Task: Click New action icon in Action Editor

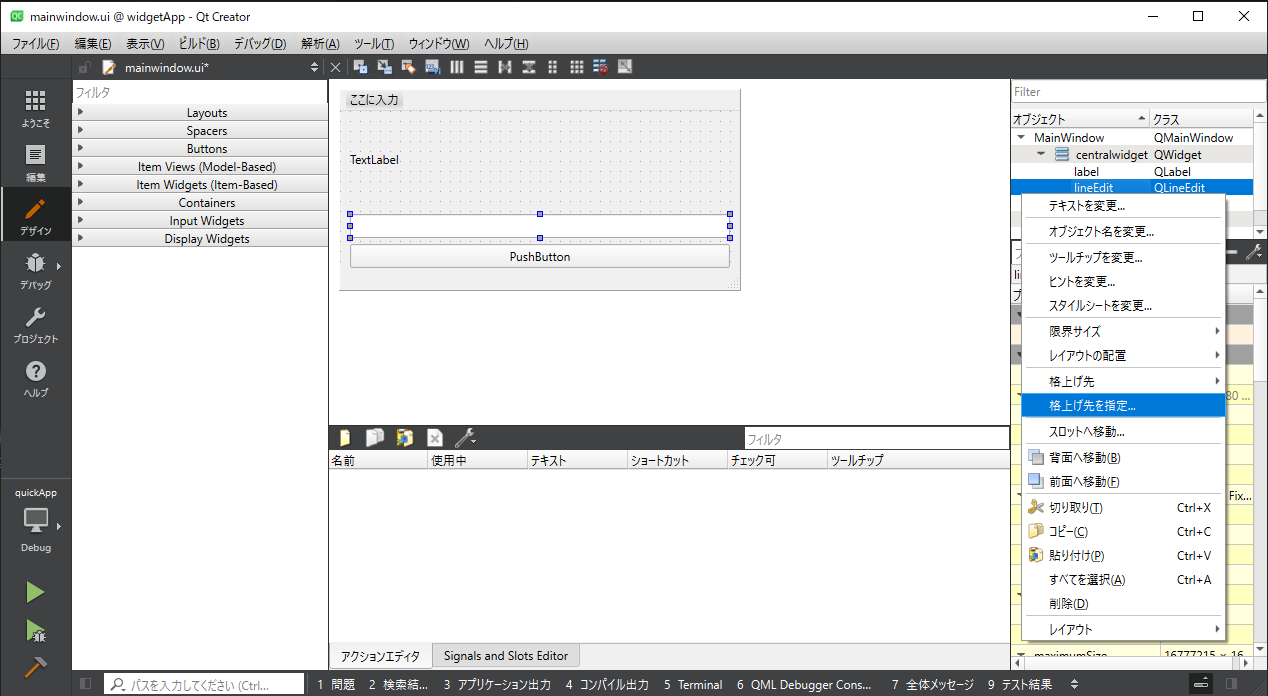Action: tap(345, 438)
